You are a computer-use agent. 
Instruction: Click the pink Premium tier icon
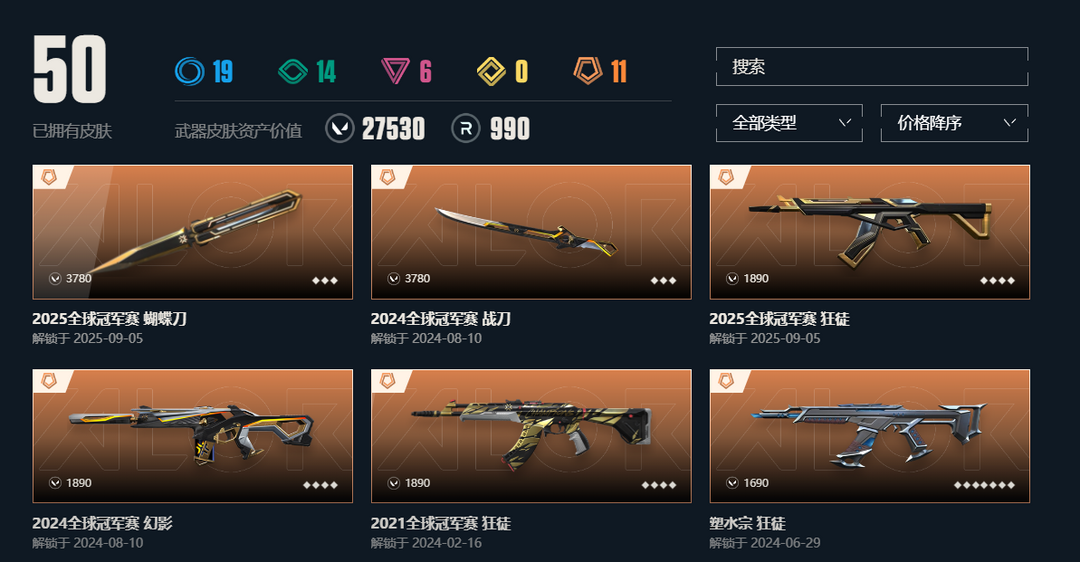tap(395, 71)
